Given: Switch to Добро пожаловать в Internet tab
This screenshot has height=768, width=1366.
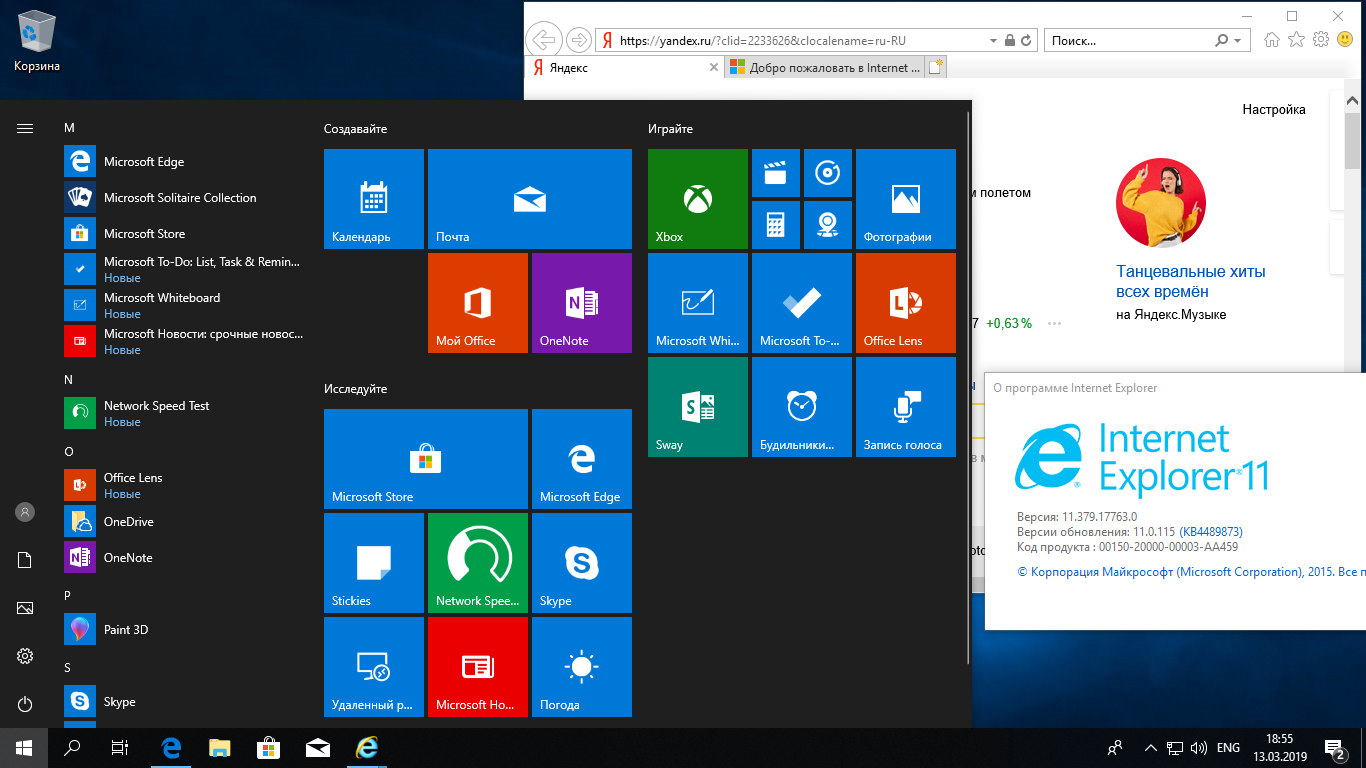Looking at the screenshot, I should tap(825, 68).
